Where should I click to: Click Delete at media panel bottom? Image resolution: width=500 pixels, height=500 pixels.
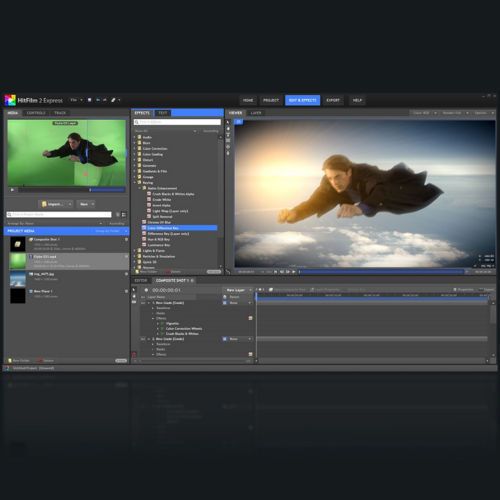click(45, 360)
